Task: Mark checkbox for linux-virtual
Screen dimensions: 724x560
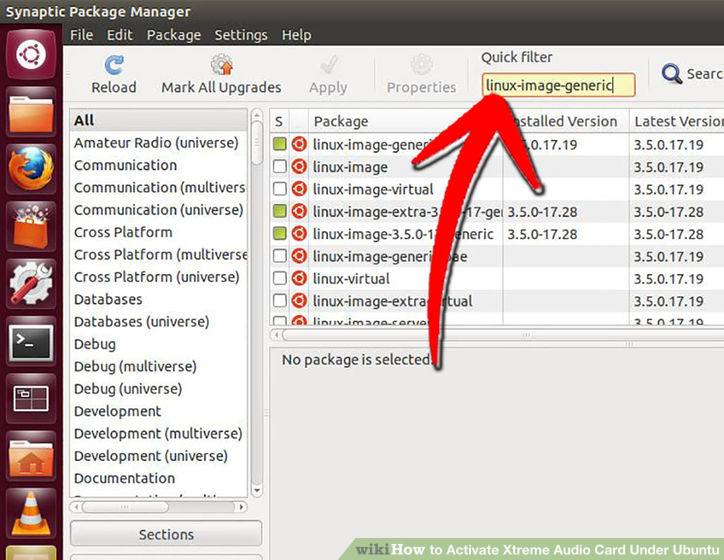Action: coord(279,278)
